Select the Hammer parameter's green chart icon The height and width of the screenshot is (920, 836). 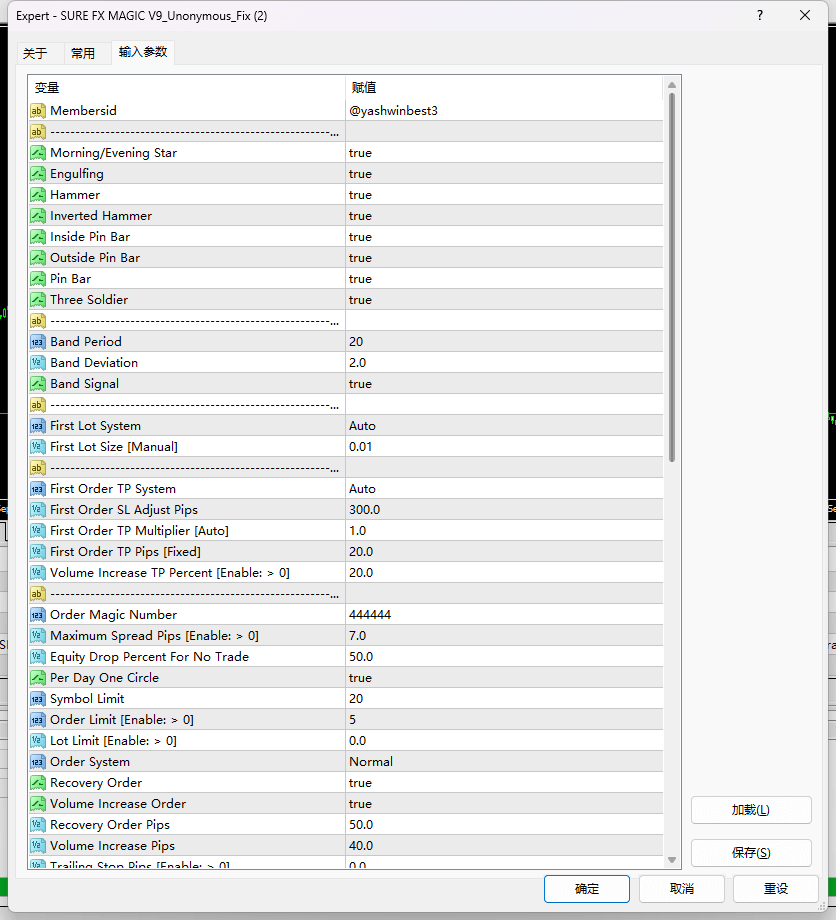38,194
